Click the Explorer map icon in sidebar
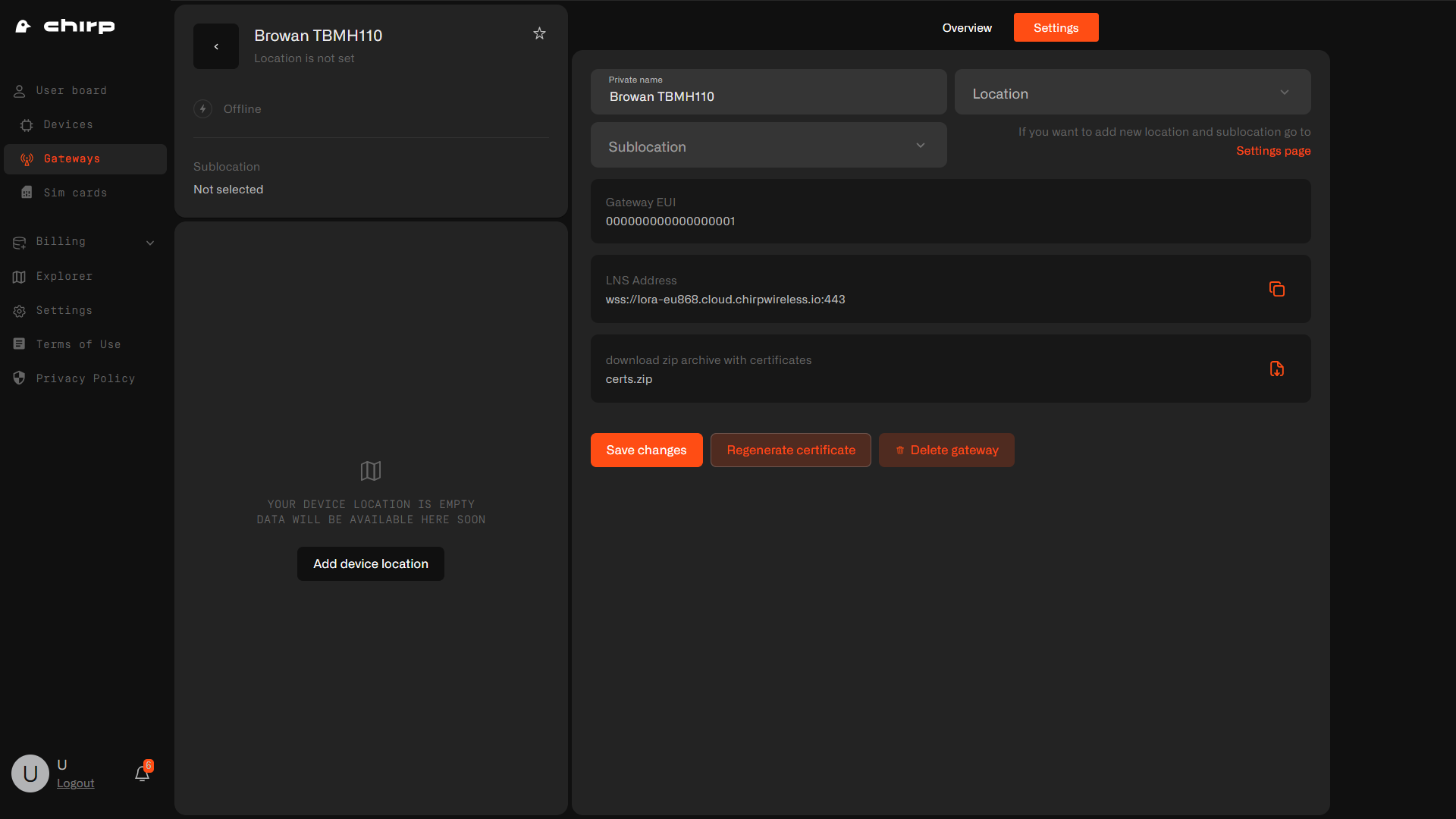 pyautogui.click(x=20, y=277)
